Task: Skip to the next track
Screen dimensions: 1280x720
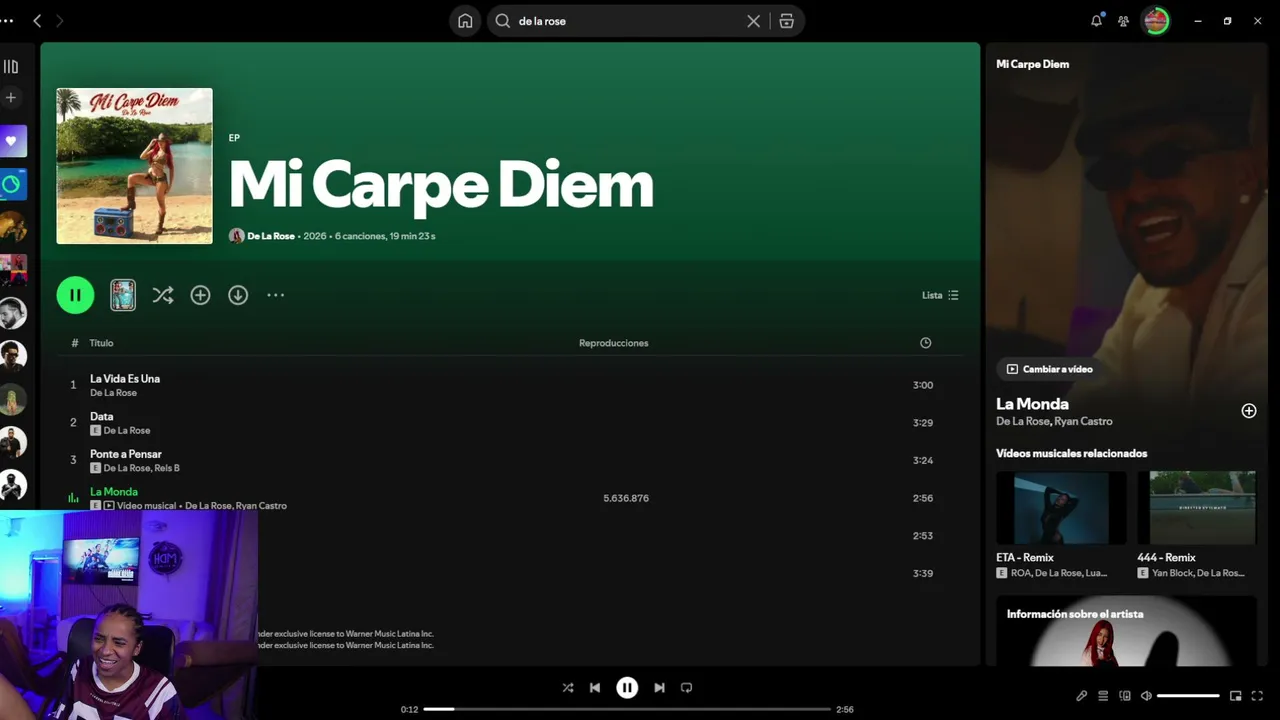Action: [659, 688]
